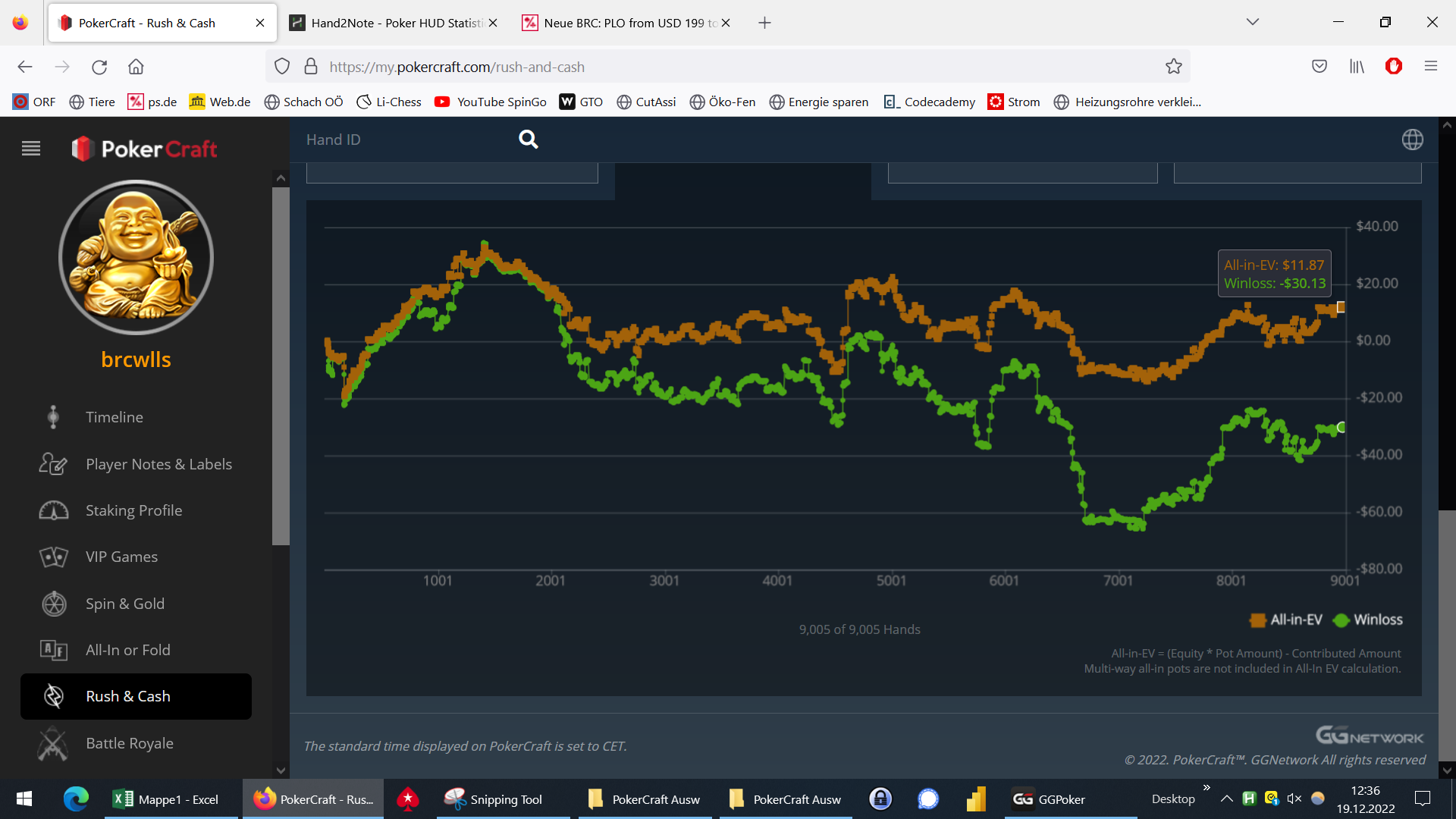Image resolution: width=1456 pixels, height=819 pixels.
Task: Expand the list of all tabs
Action: (1253, 23)
